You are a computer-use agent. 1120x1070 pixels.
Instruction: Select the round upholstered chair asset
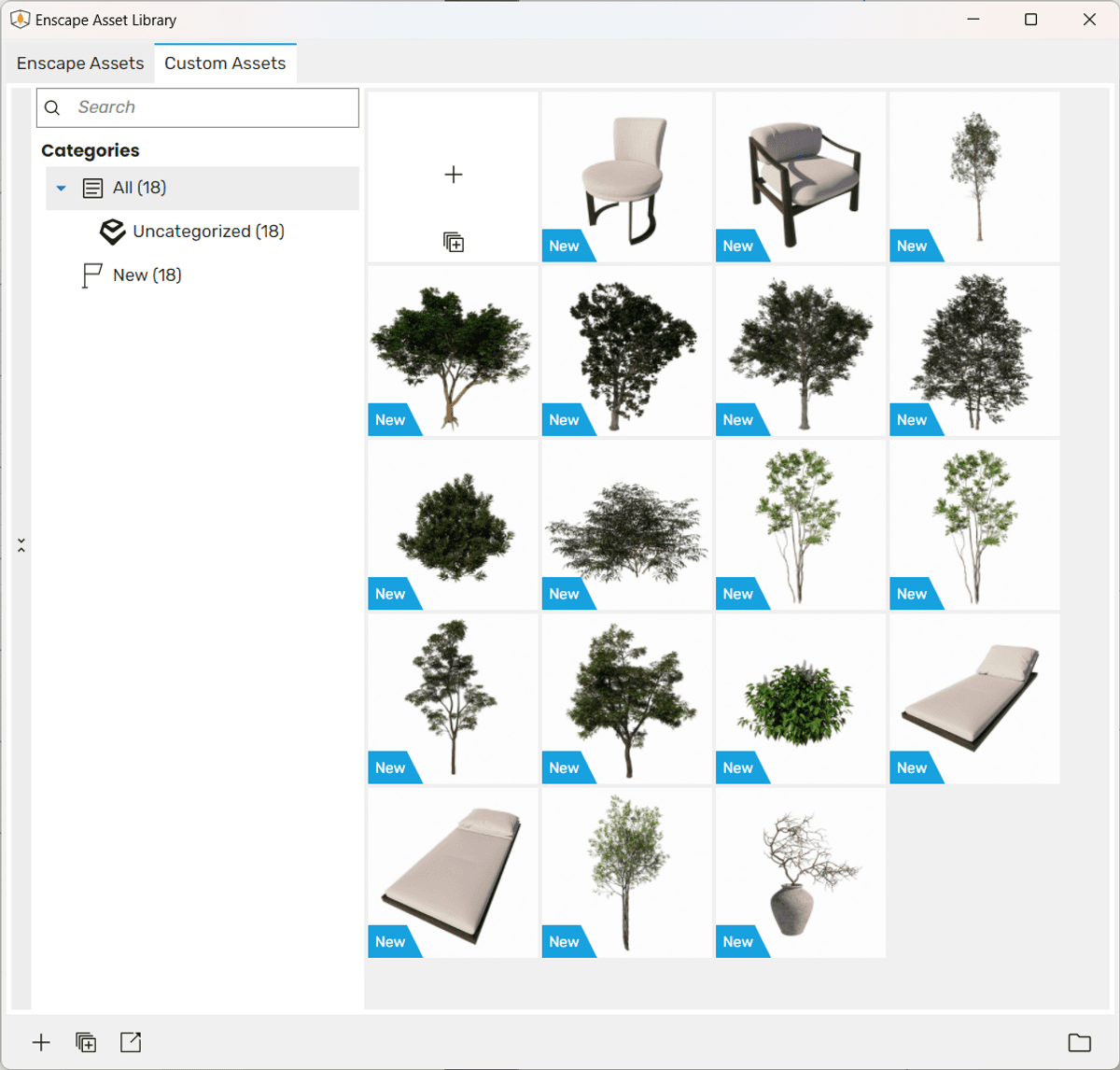point(627,176)
